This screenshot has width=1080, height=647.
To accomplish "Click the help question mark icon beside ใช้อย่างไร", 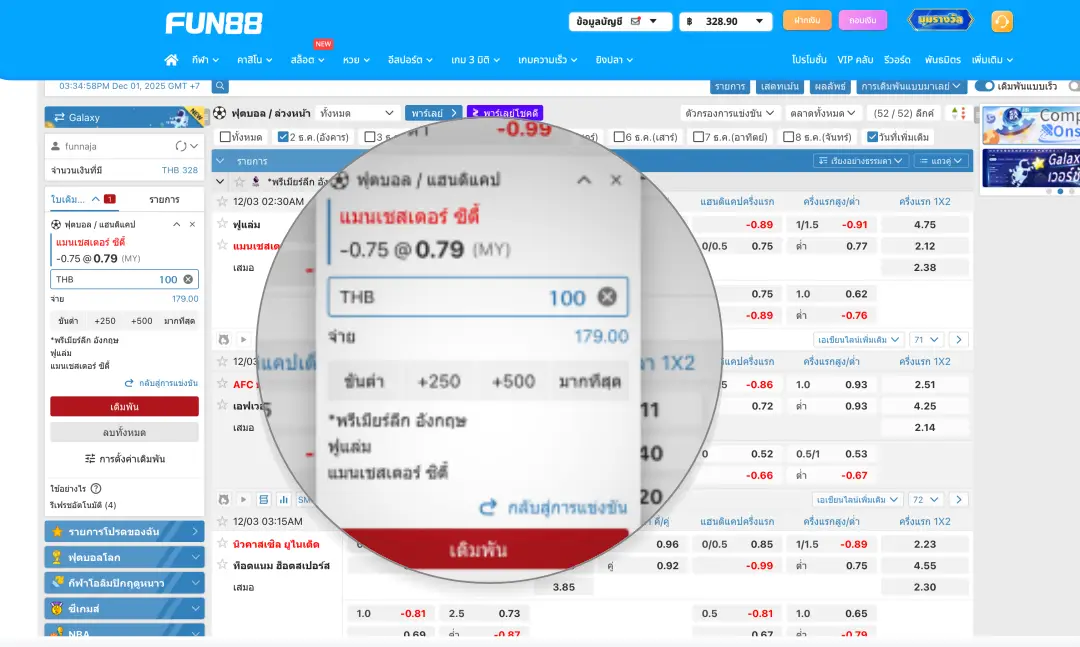I will [x=96, y=489].
